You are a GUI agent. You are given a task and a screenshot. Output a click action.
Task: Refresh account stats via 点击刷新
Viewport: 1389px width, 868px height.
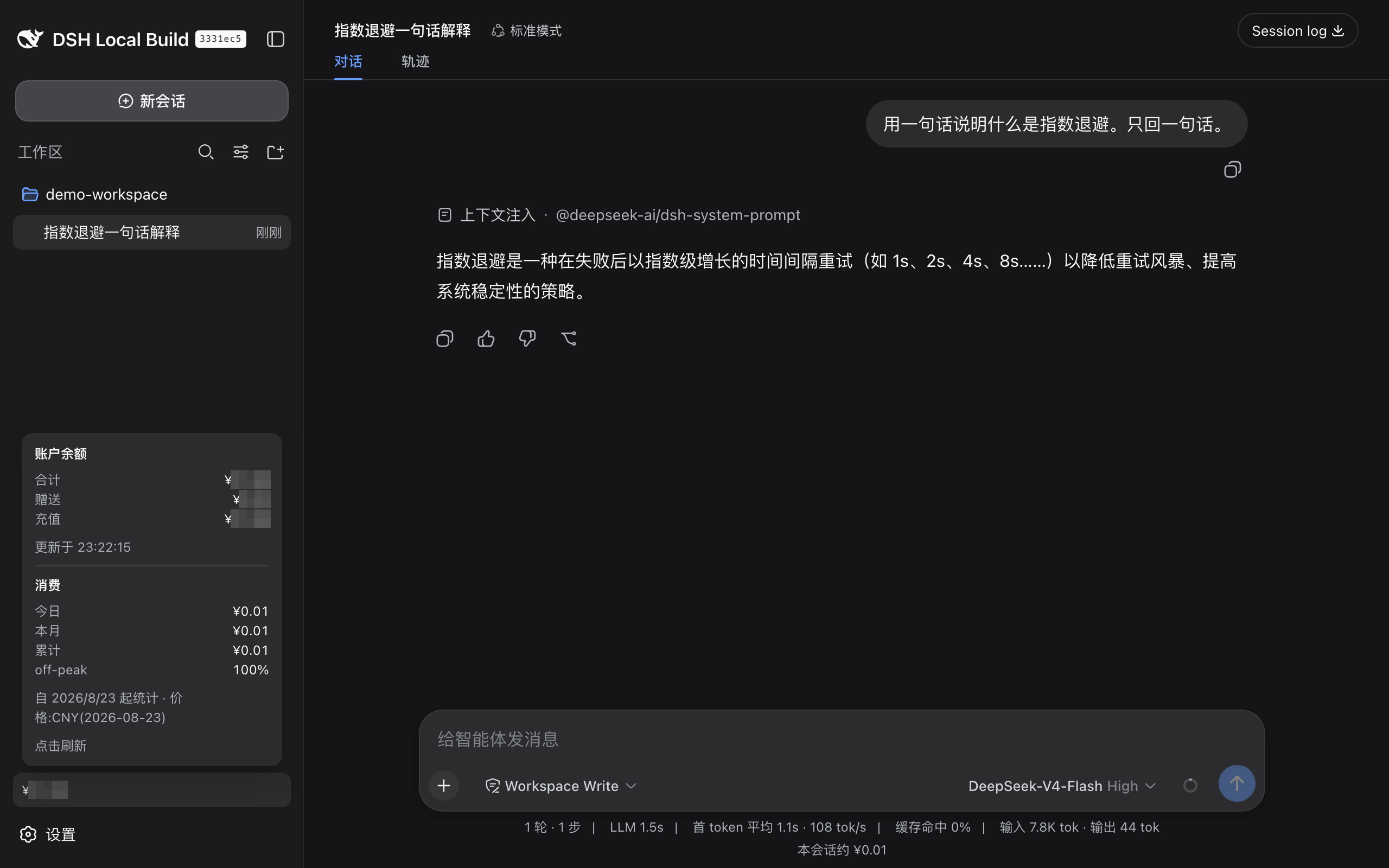[61, 746]
